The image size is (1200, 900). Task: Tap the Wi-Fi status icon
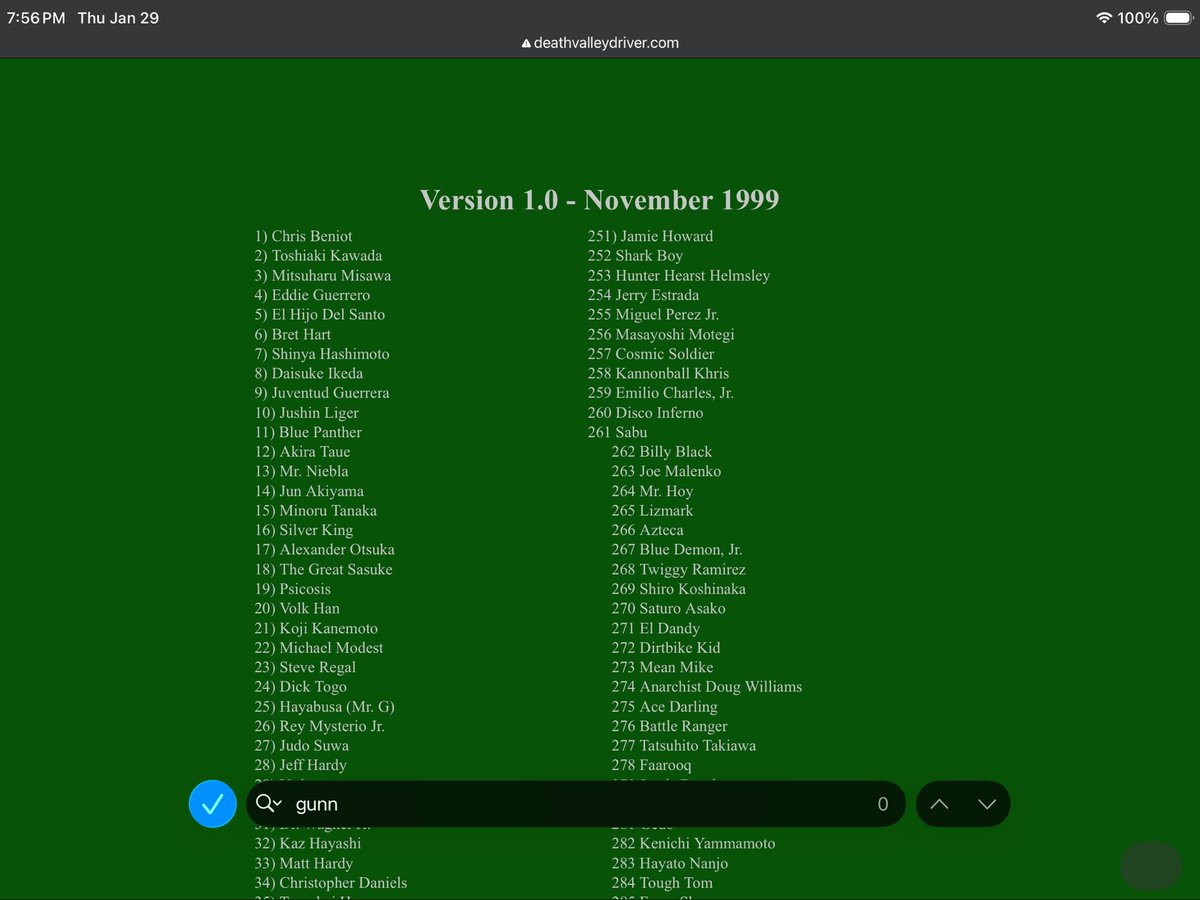click(x=1104, y=18)
